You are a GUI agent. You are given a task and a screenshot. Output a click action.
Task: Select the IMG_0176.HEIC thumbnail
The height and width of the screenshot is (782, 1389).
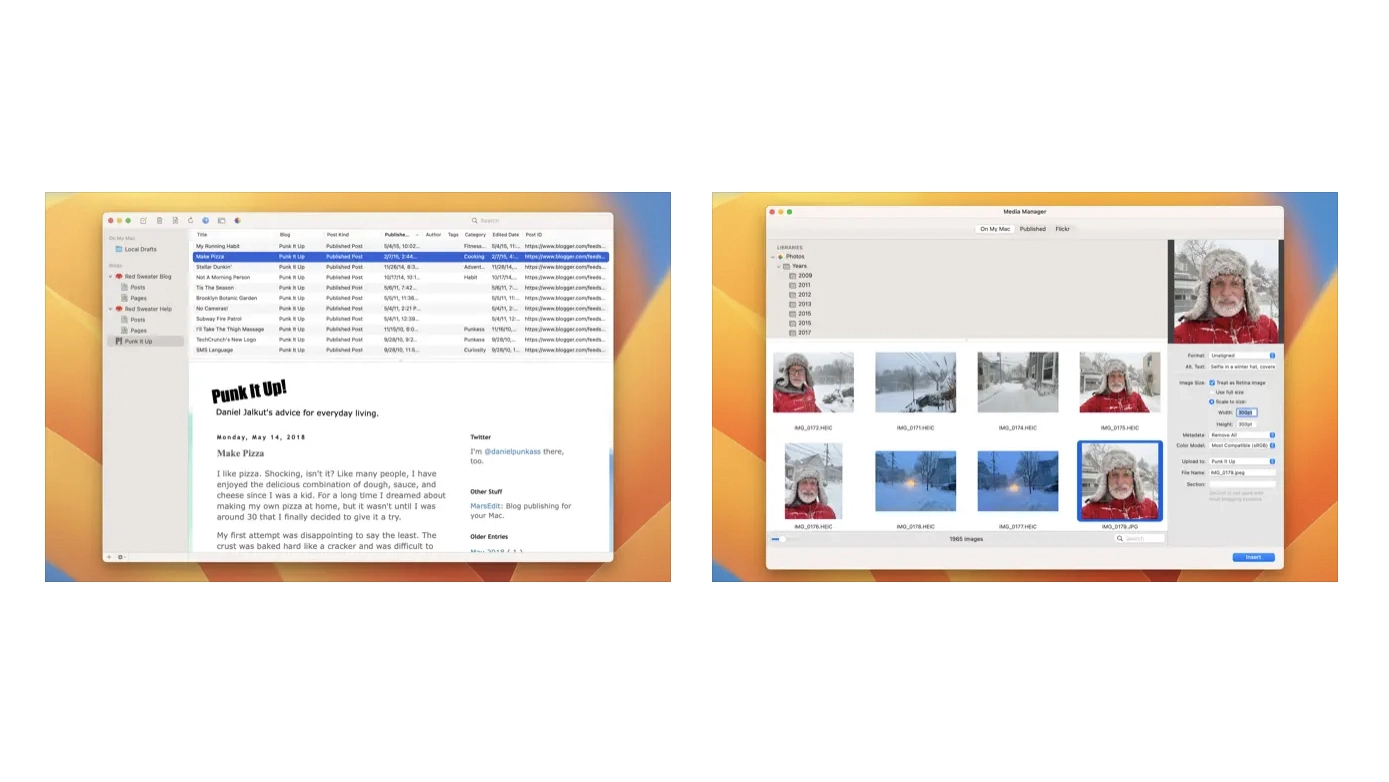[x=813, y=481]
